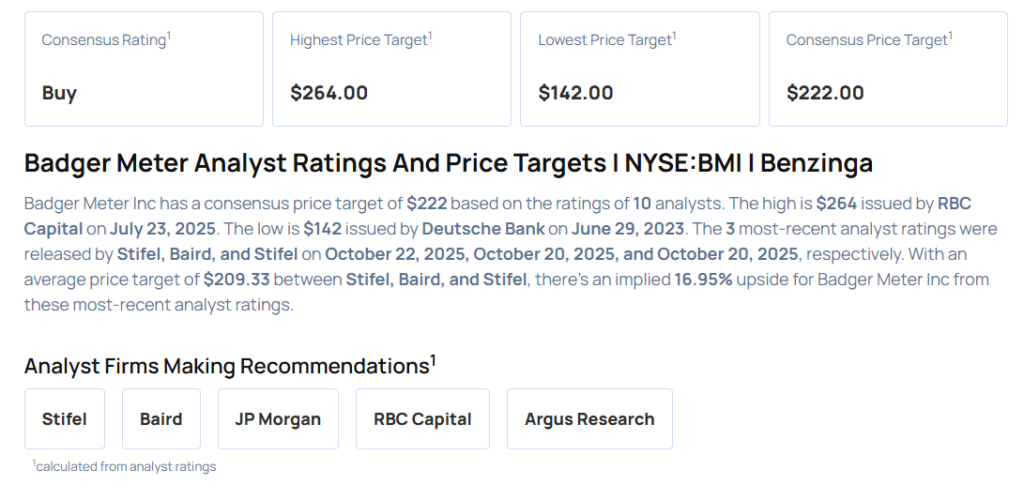
Task: Open the Argus Research firm button
Action: (589, 419)
